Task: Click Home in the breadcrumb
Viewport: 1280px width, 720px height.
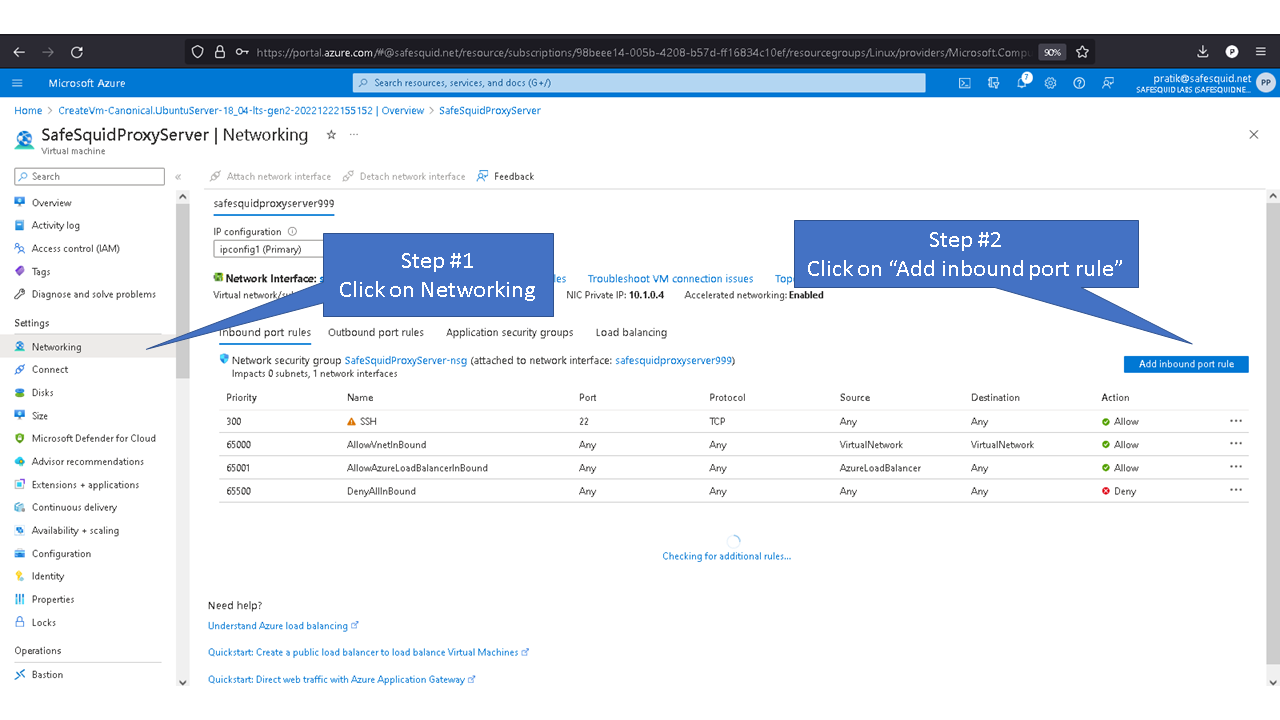Action: pyautogui.click(x=28, y=111)
